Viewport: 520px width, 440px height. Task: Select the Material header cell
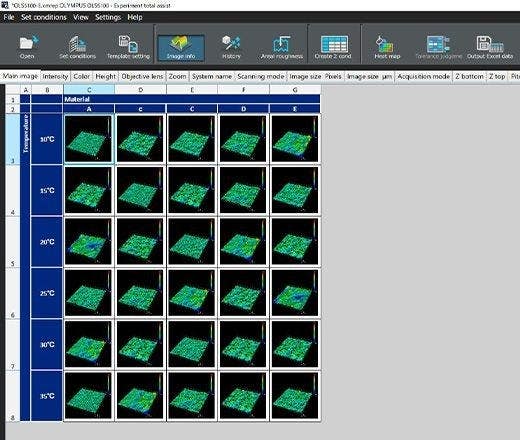[192, 99]
